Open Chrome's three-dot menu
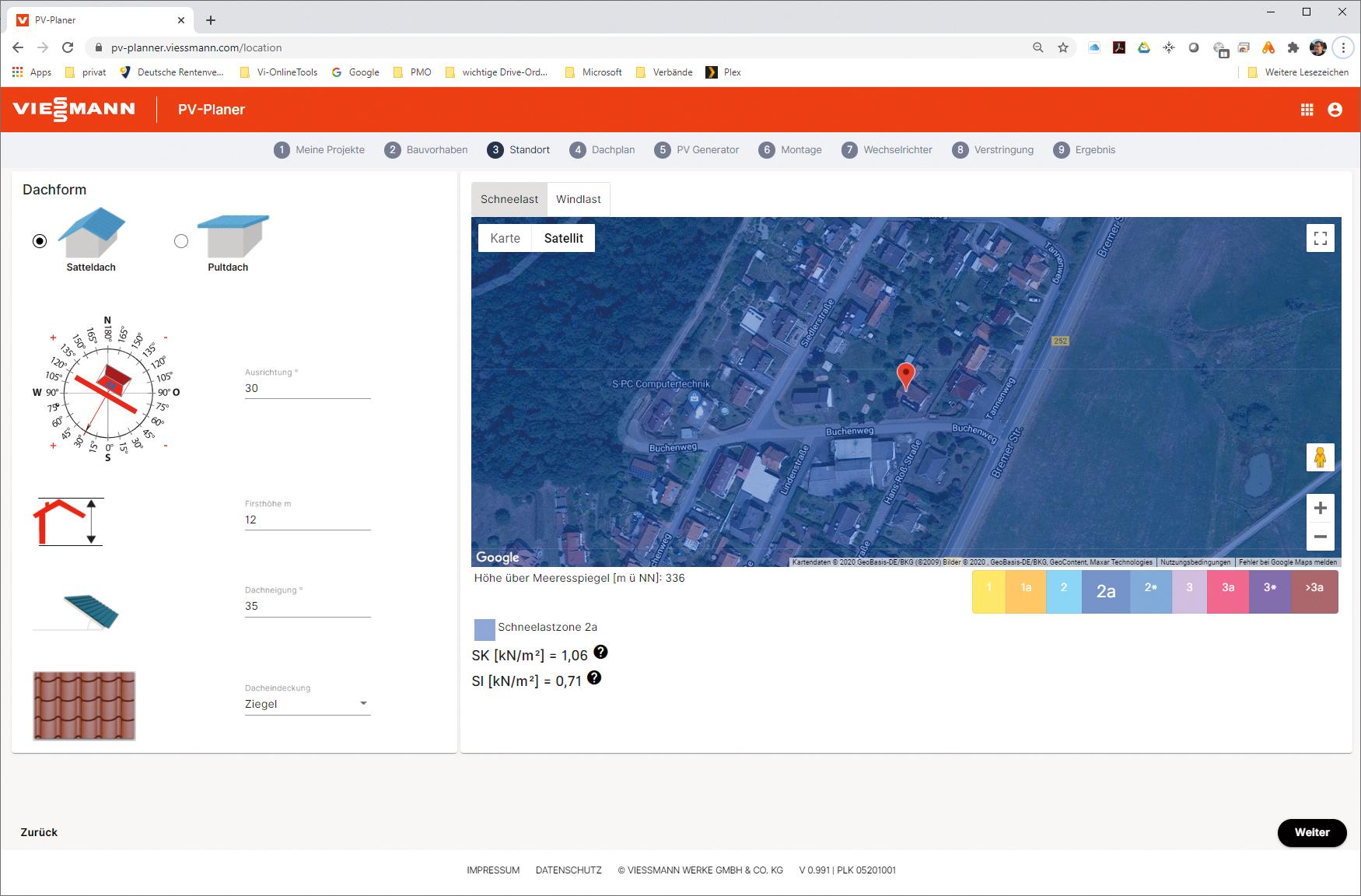Screen dimensions: 1361x896 1343,47
